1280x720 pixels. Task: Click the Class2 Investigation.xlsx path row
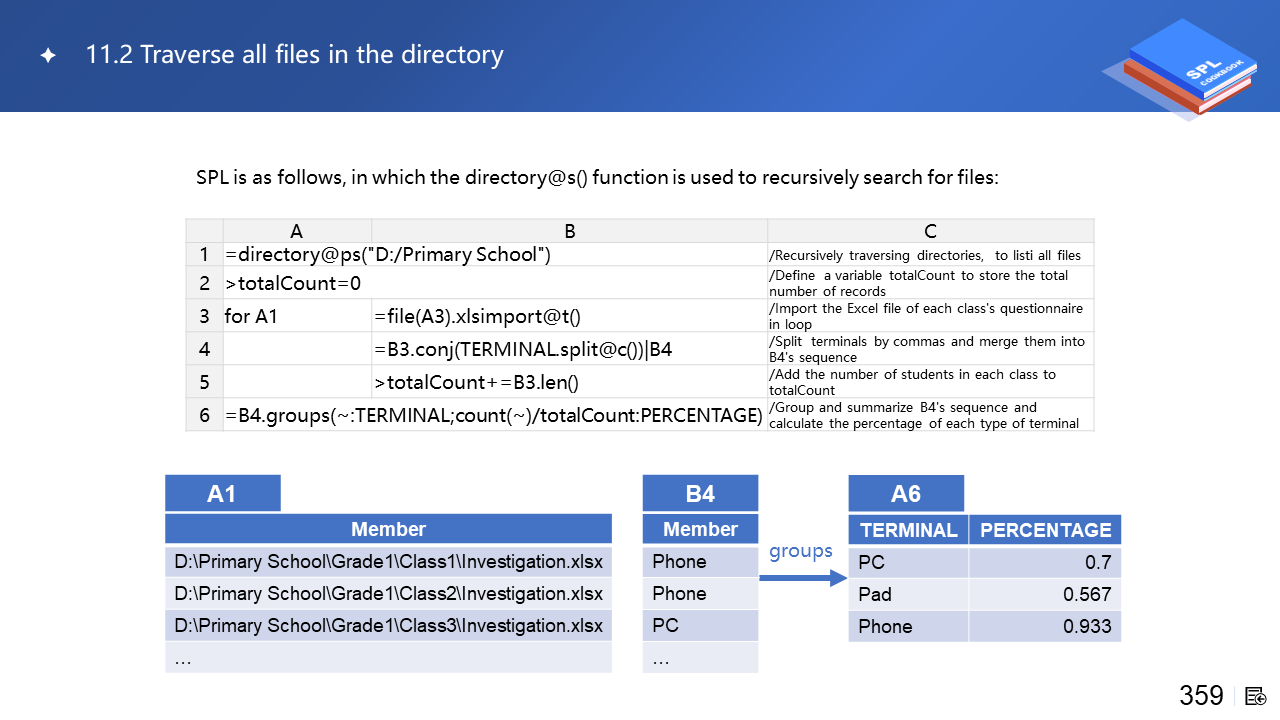pos(388,593)
